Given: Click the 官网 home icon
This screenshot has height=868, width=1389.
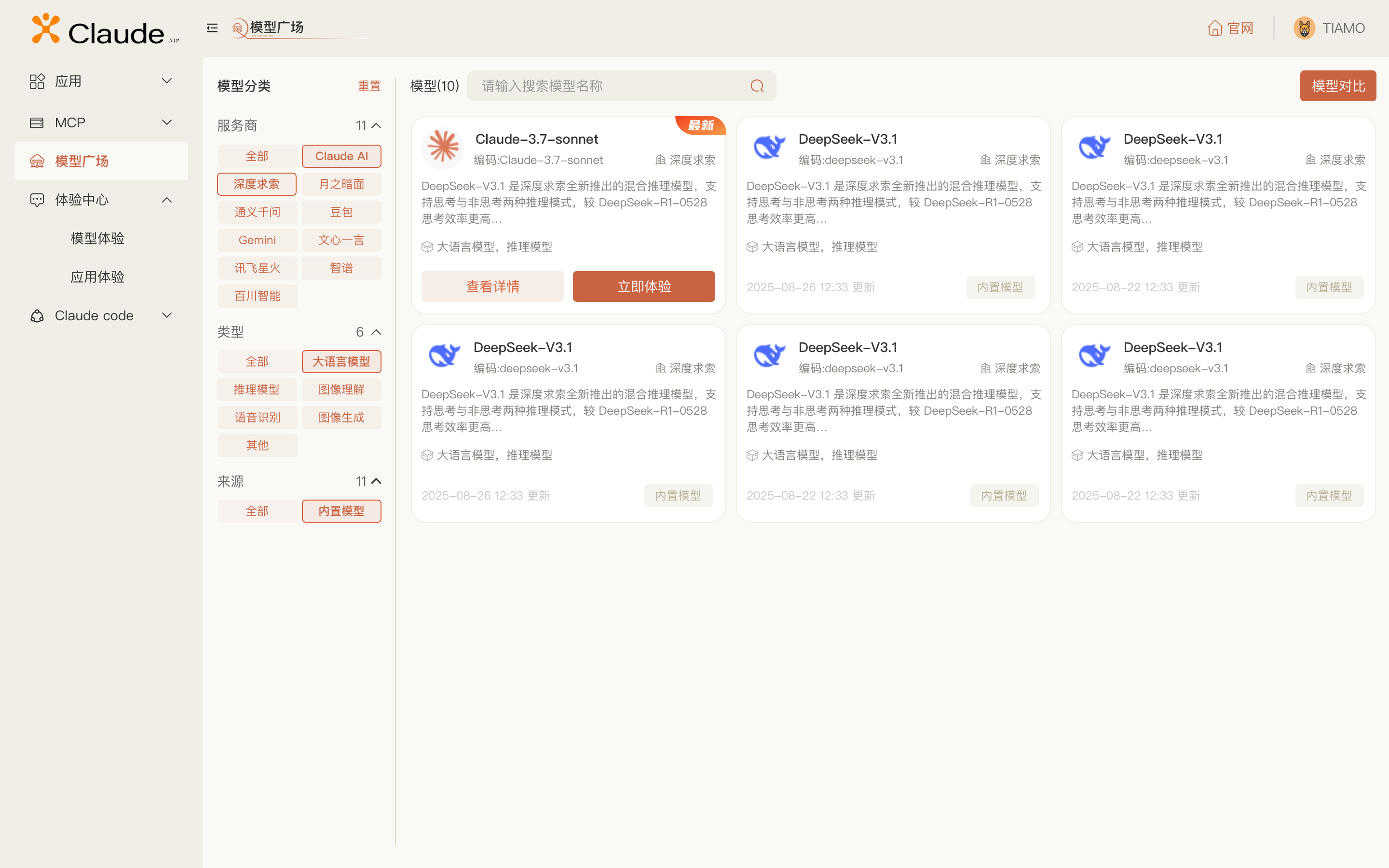Looking at the screenshot, I should [1214, 28].
